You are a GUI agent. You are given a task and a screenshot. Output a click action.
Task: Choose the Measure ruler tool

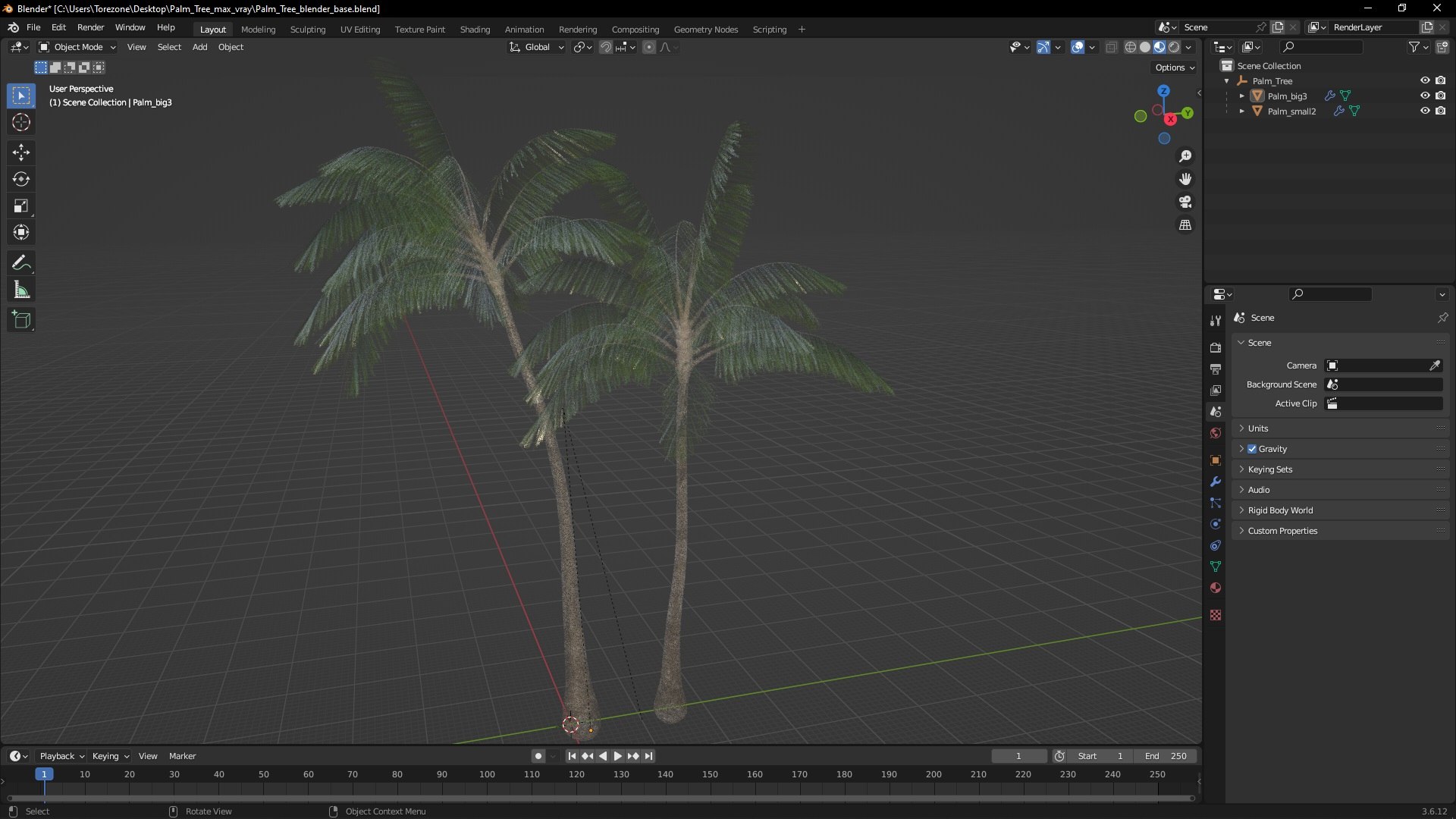coord(21,290)
